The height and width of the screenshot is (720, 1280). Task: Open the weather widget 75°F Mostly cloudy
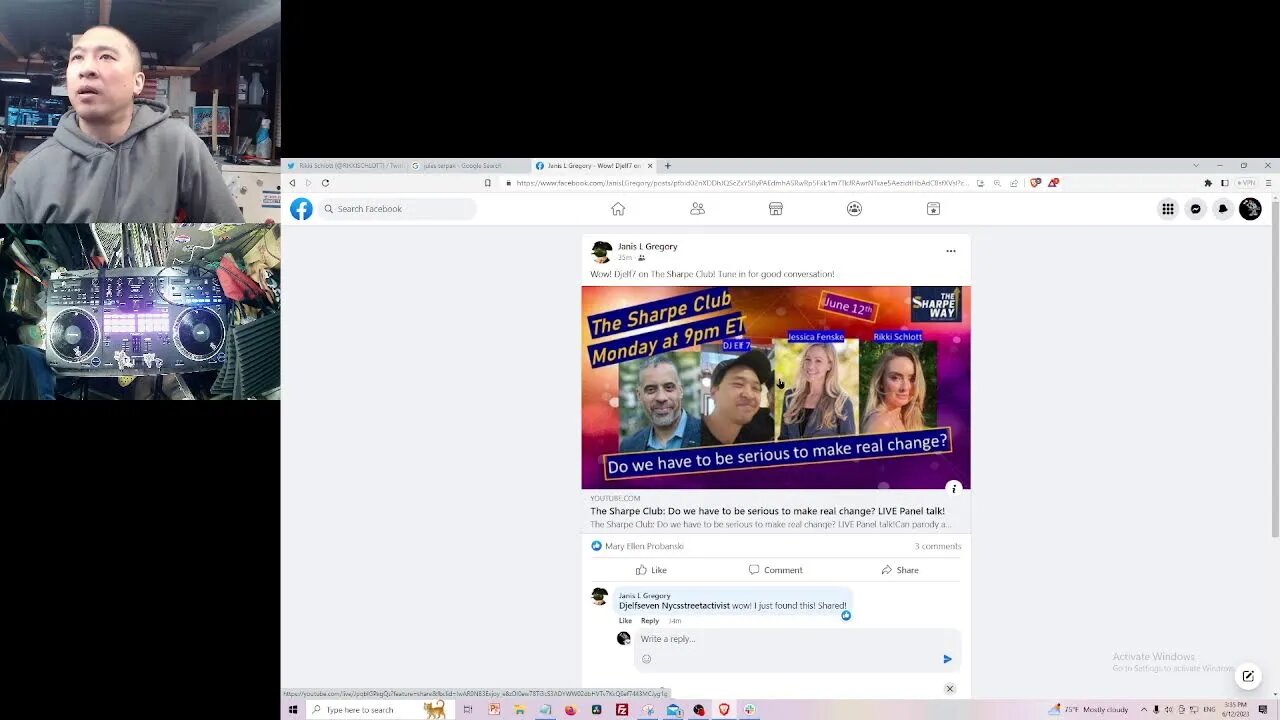[x=1088, y=710]
